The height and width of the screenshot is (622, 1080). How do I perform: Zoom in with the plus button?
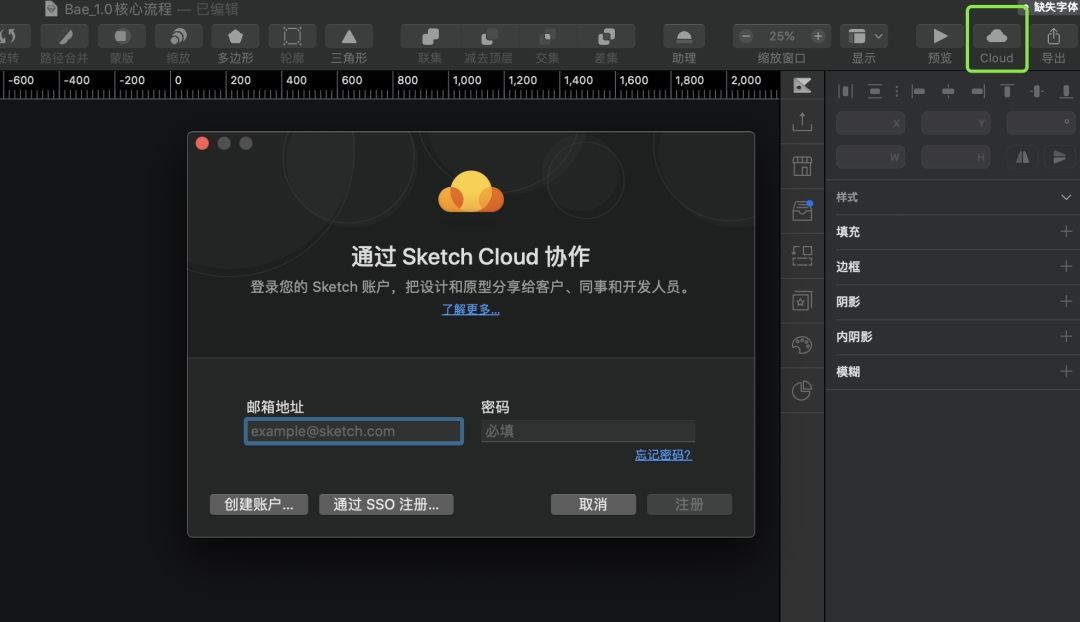pyautogui.click(x=818, y=36)
